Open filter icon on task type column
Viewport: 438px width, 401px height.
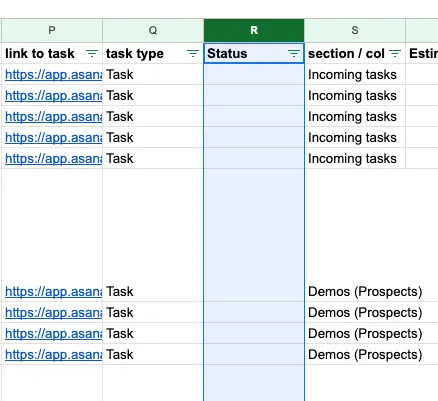[193, 53]
